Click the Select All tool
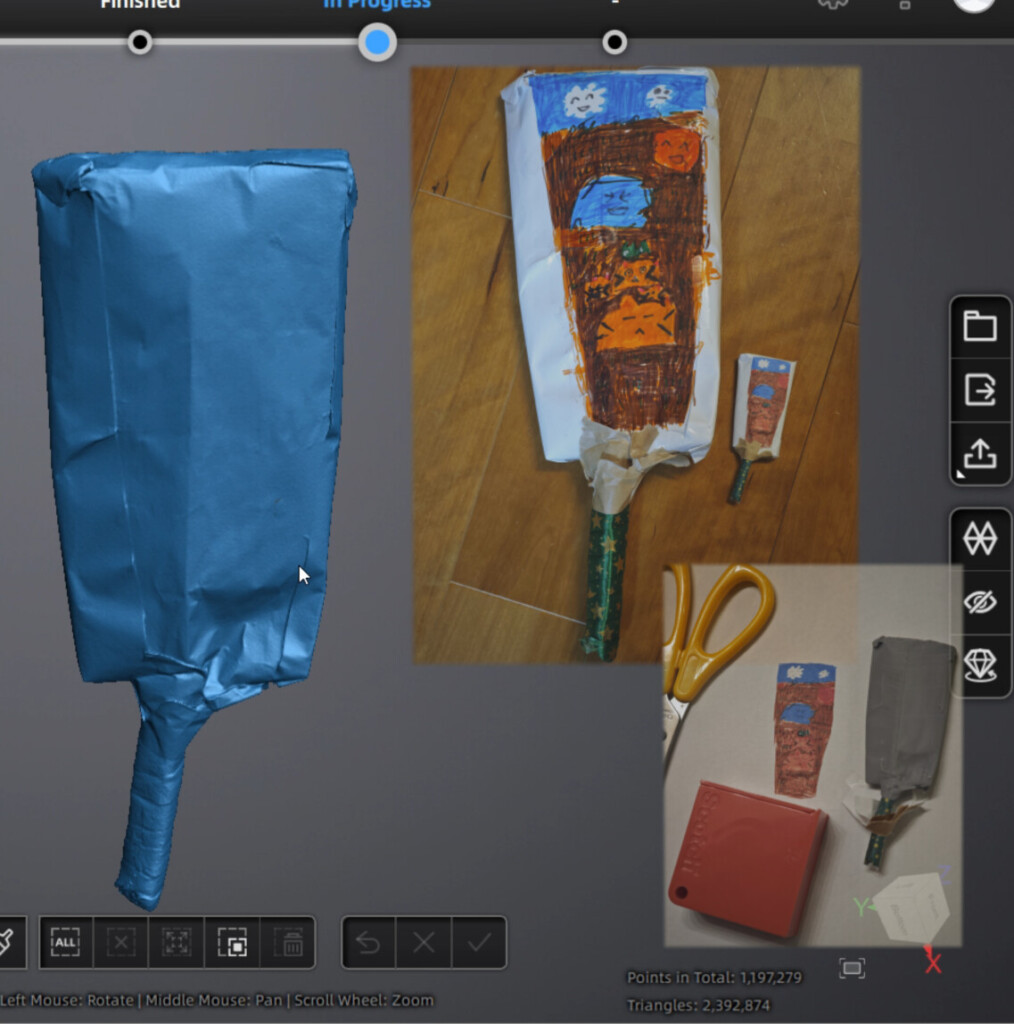This screenshot has height=1024, width=1014. tap(66, 942)
